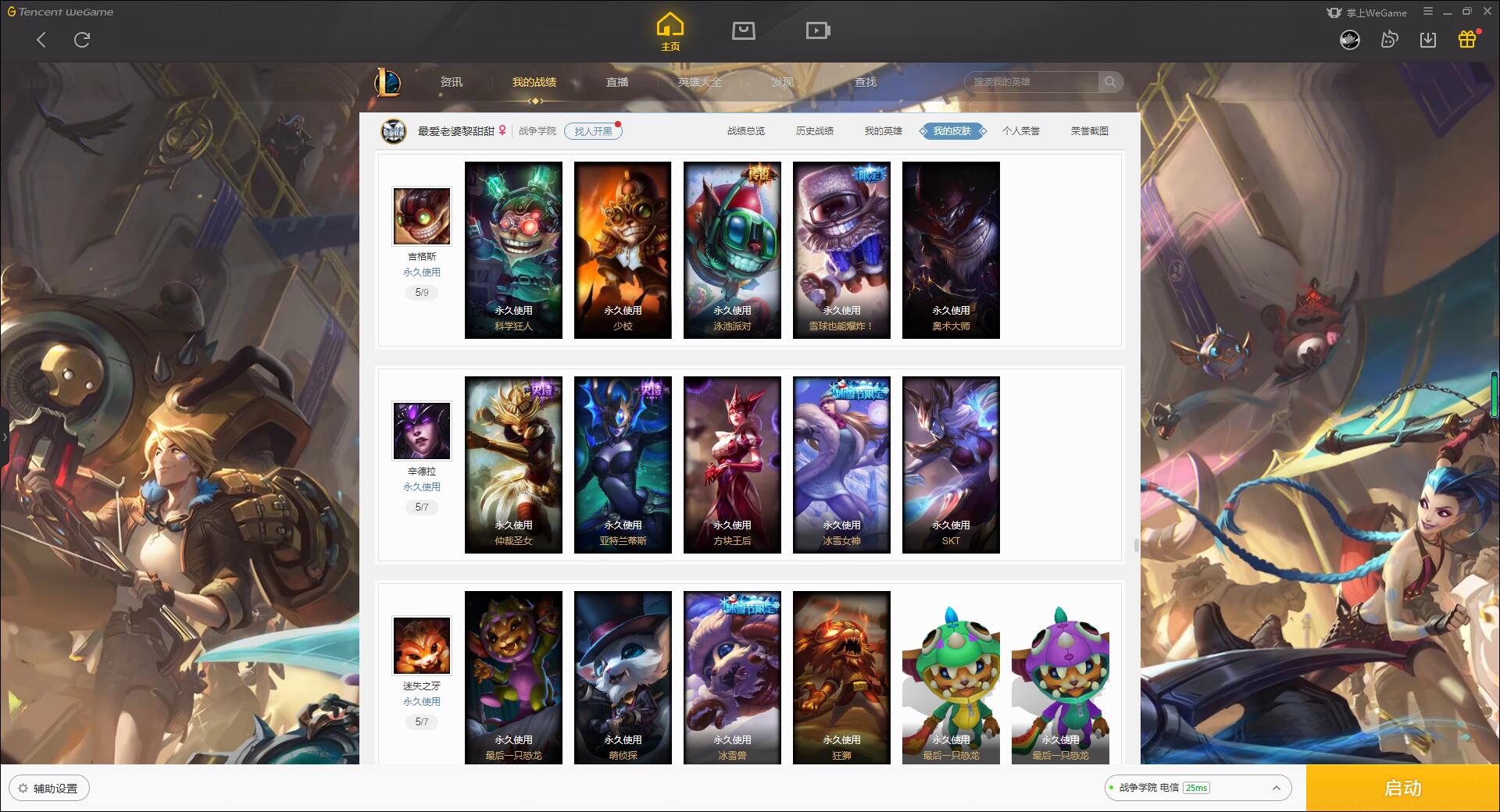Open the 亚特兰蒂斯 skin card
The image size is (1500, 812).
pyautogui.click(x=623, y=465)
